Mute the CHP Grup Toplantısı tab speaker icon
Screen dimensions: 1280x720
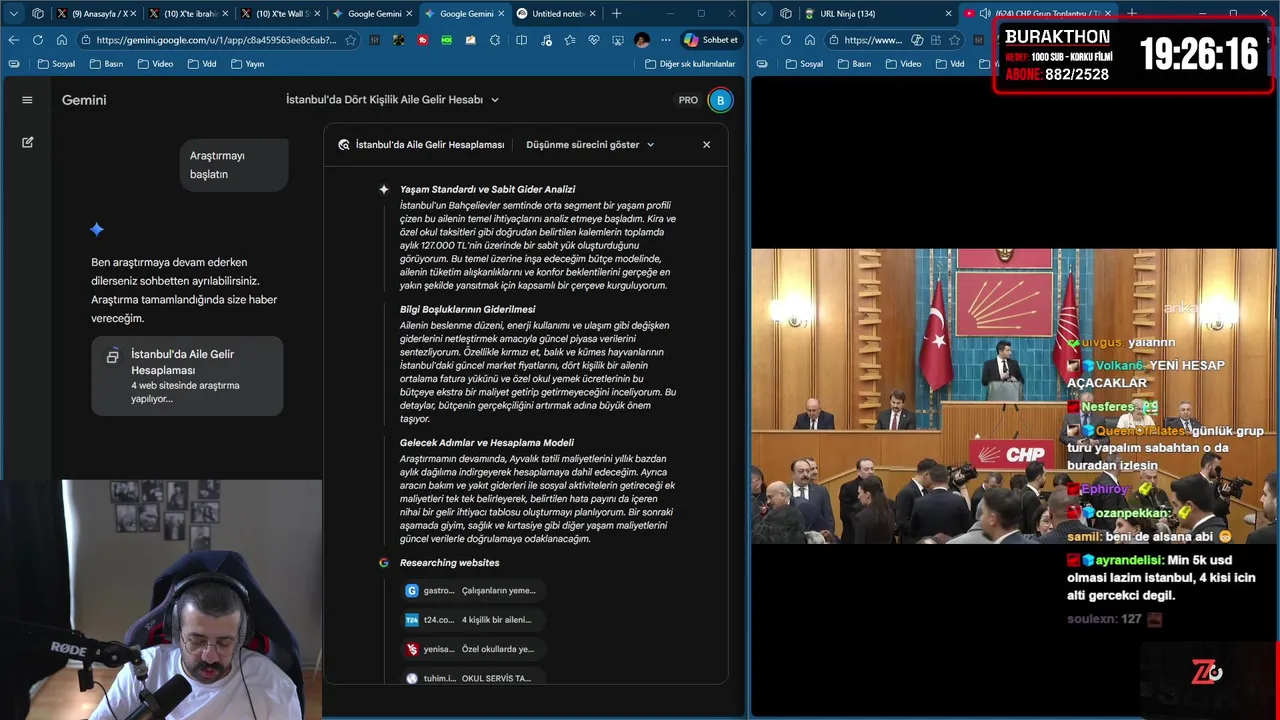point(984,14)
